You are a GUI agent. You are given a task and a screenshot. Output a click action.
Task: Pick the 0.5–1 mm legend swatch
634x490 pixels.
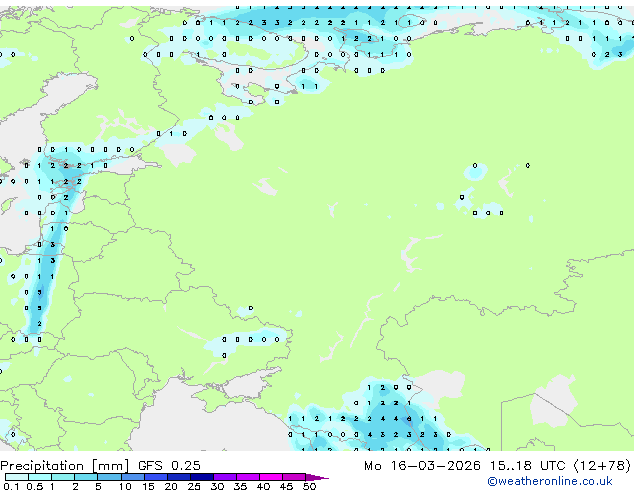(40, 477)
